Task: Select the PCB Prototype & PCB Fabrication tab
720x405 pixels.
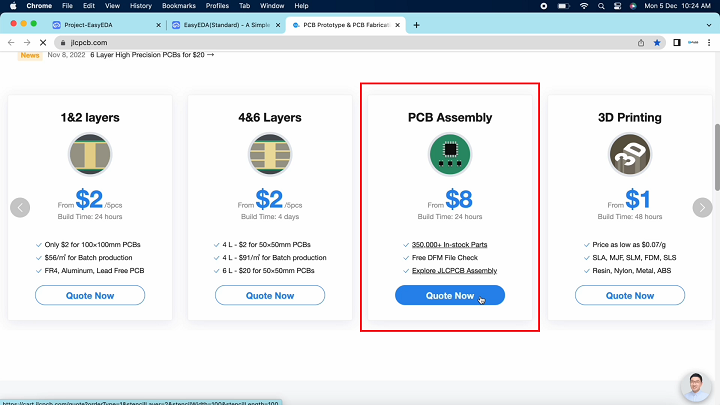Action: tap(345, 25)
